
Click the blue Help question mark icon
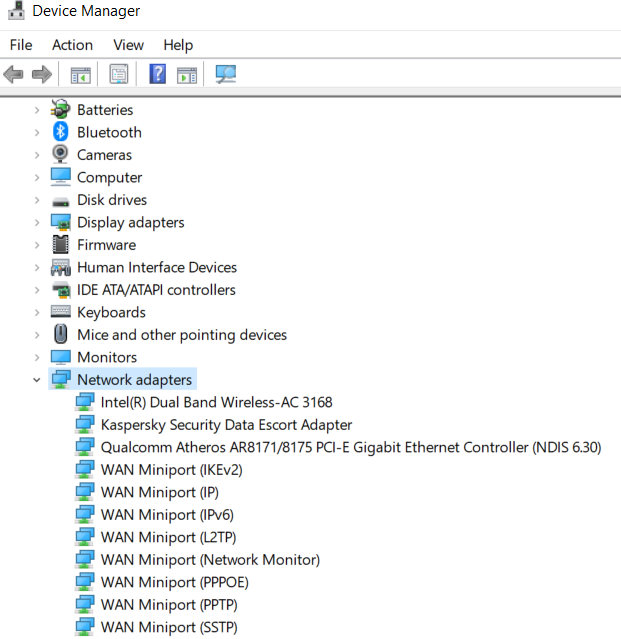coord(158,74)
